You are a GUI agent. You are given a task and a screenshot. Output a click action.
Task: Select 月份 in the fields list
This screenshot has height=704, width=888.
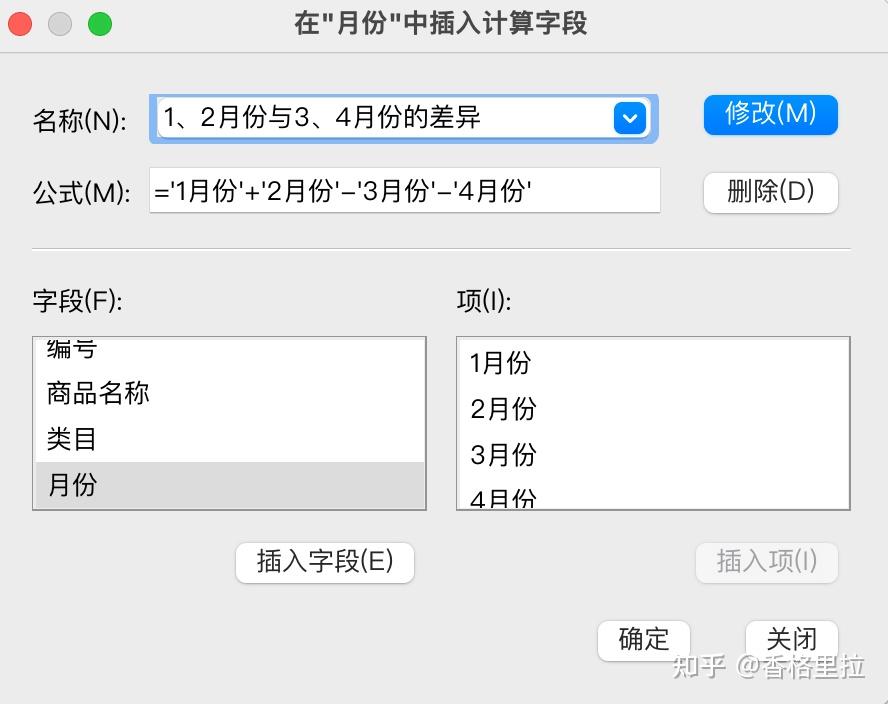pyautogui.click(x=72, y=485)
